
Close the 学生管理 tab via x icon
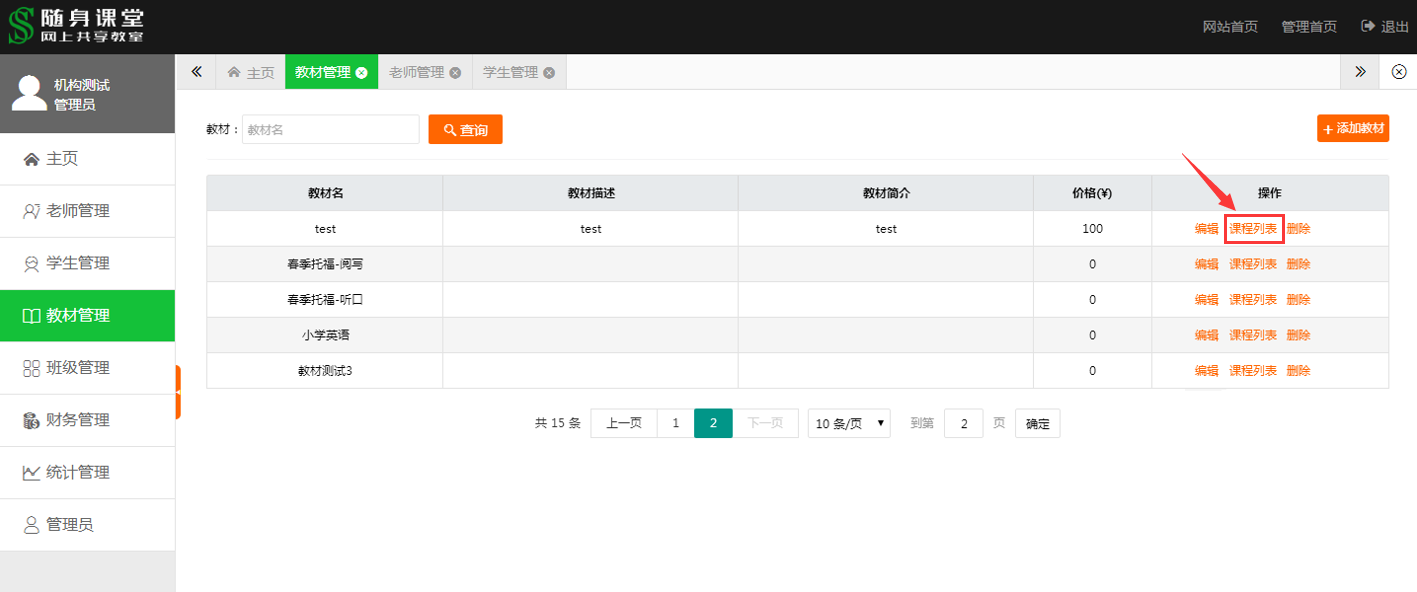click(x=549, y=72)
